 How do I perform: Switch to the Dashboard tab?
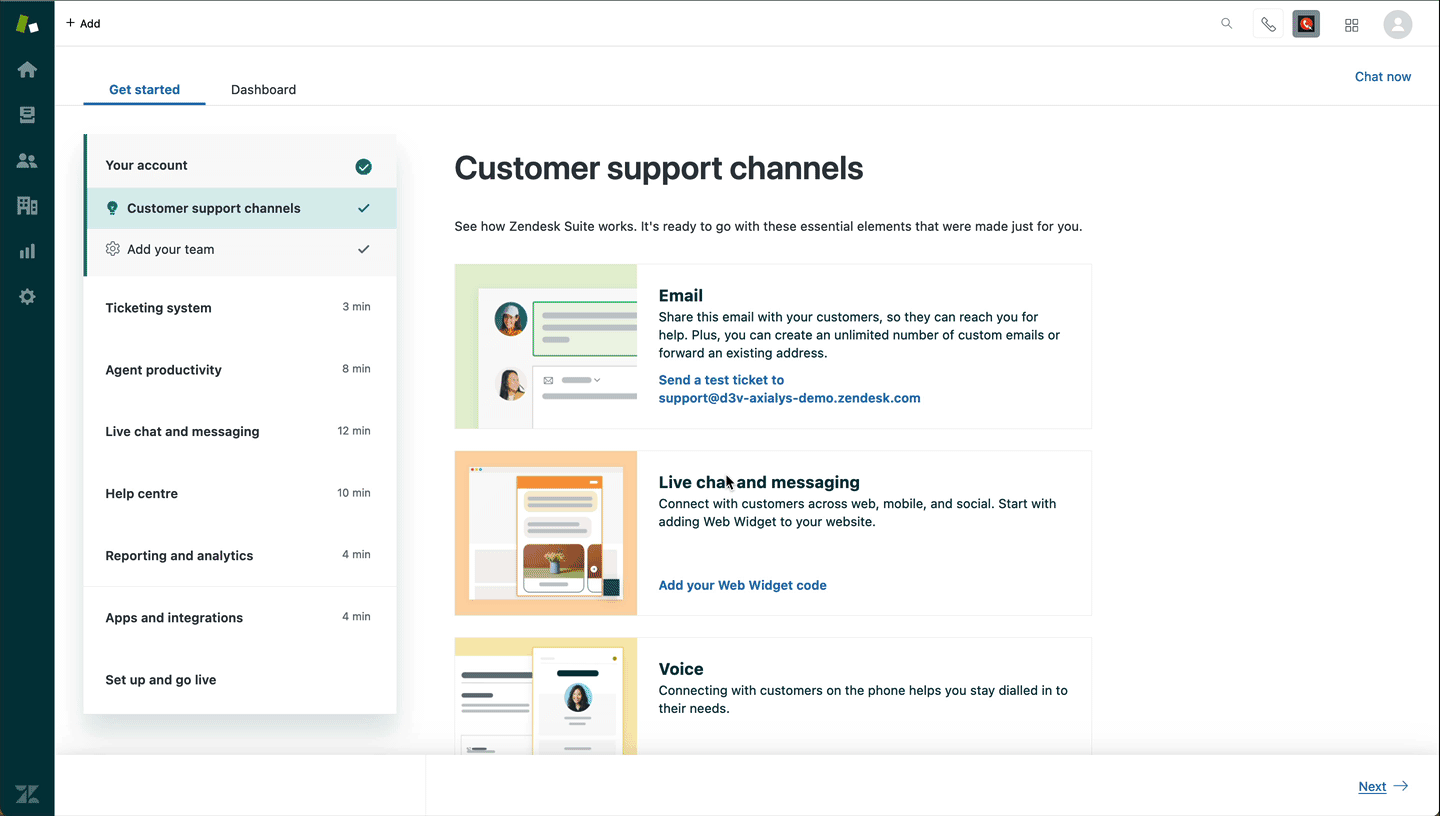pyautogui.click(x=263, y=90)
